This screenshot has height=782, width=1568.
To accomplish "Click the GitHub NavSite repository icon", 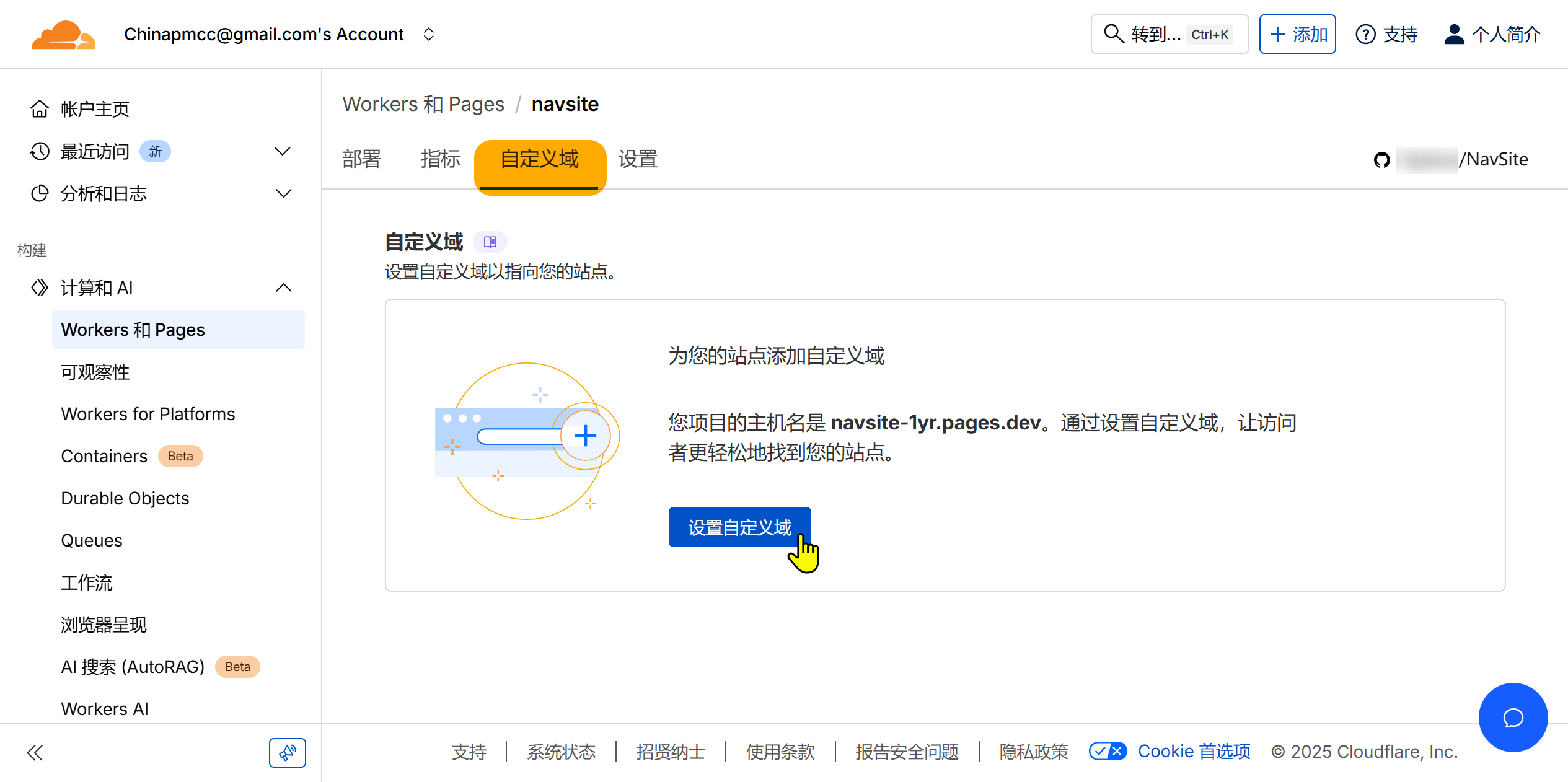I will [x=1381, y=160].
